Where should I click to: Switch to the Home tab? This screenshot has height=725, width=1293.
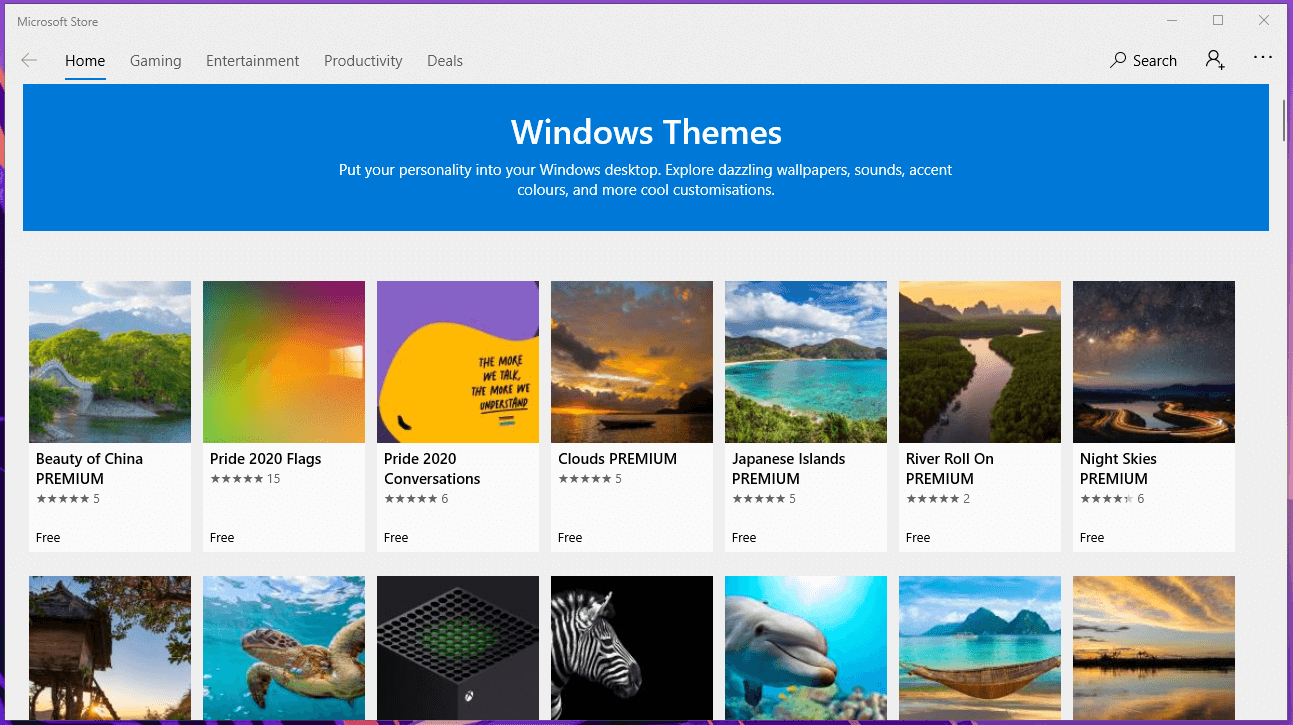pos(85,60)
